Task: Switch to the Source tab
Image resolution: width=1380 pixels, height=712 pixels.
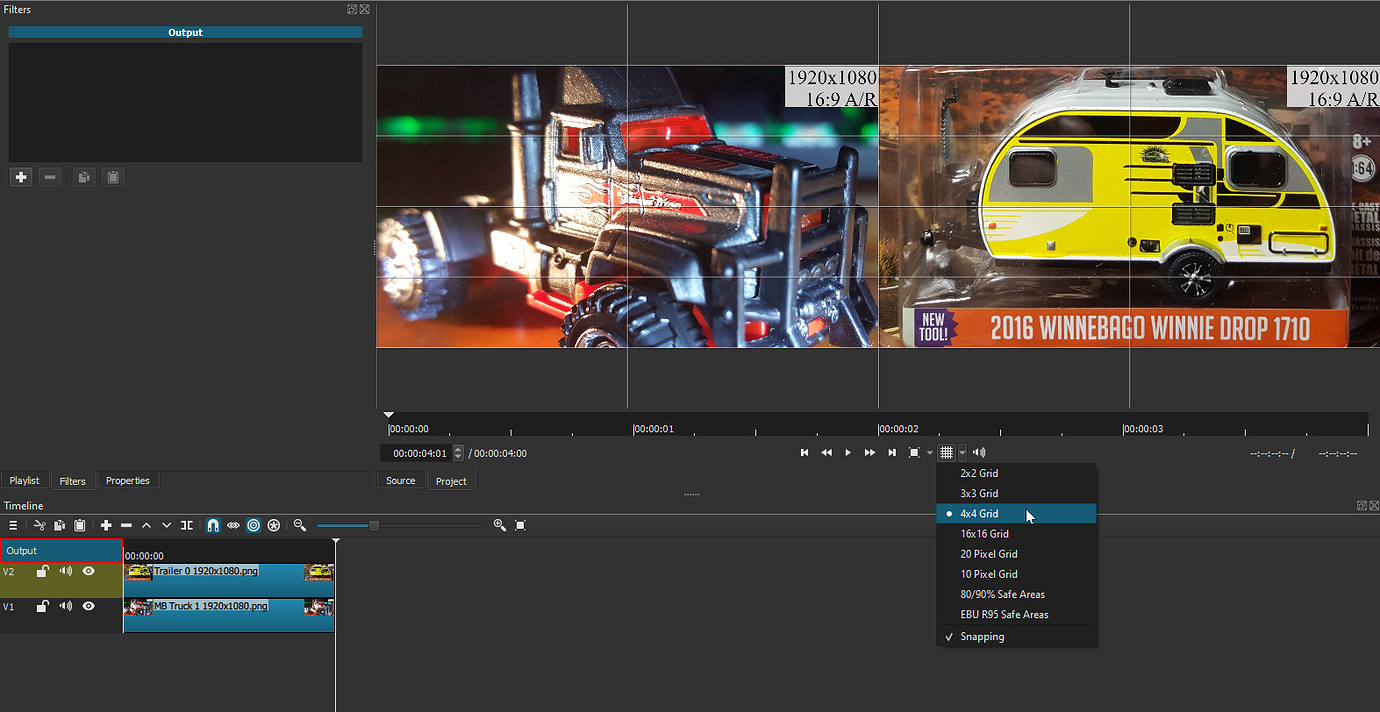Action: point(400,480)
